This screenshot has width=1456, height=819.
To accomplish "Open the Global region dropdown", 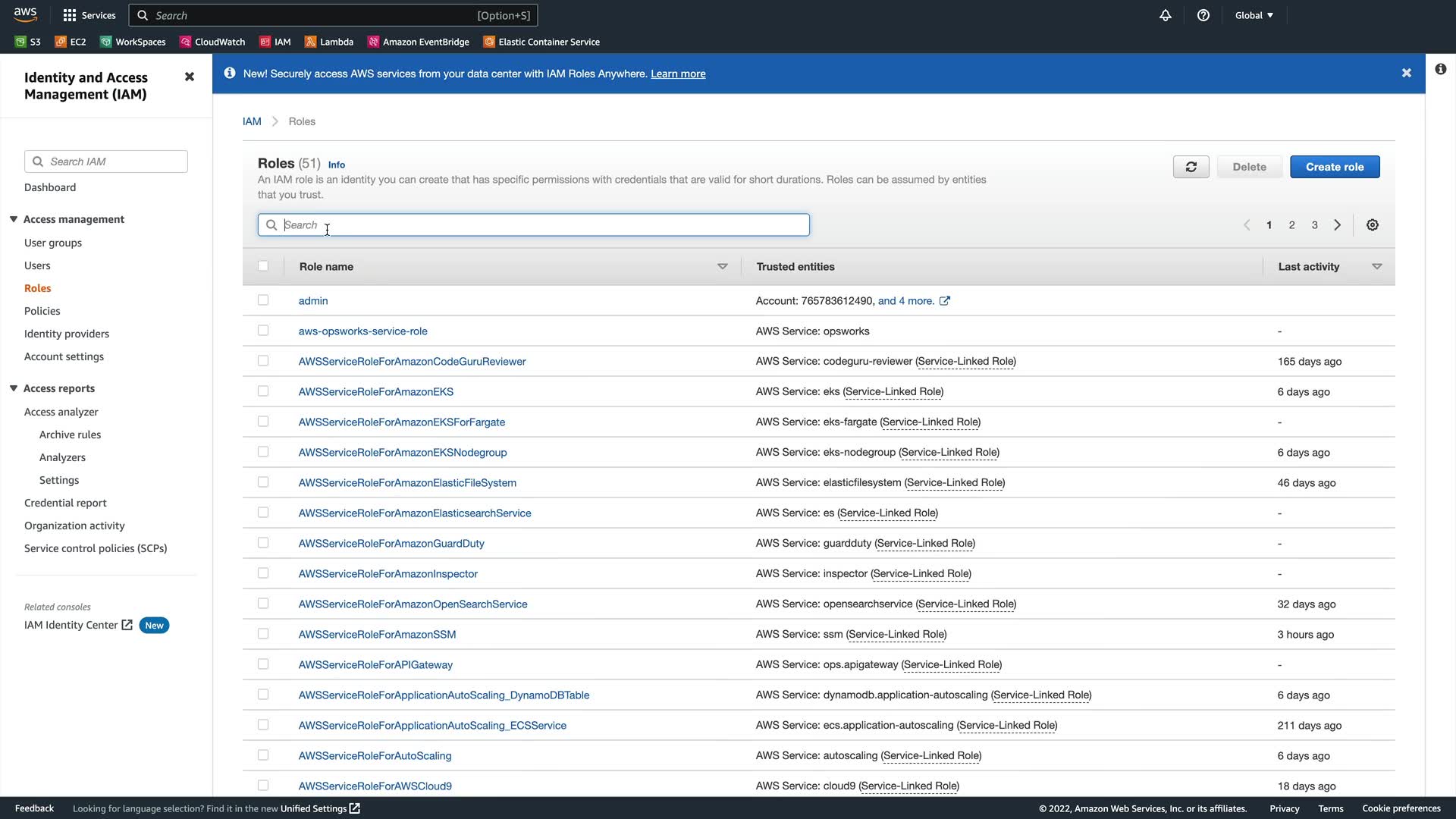I will click(x=1254, y=15).
